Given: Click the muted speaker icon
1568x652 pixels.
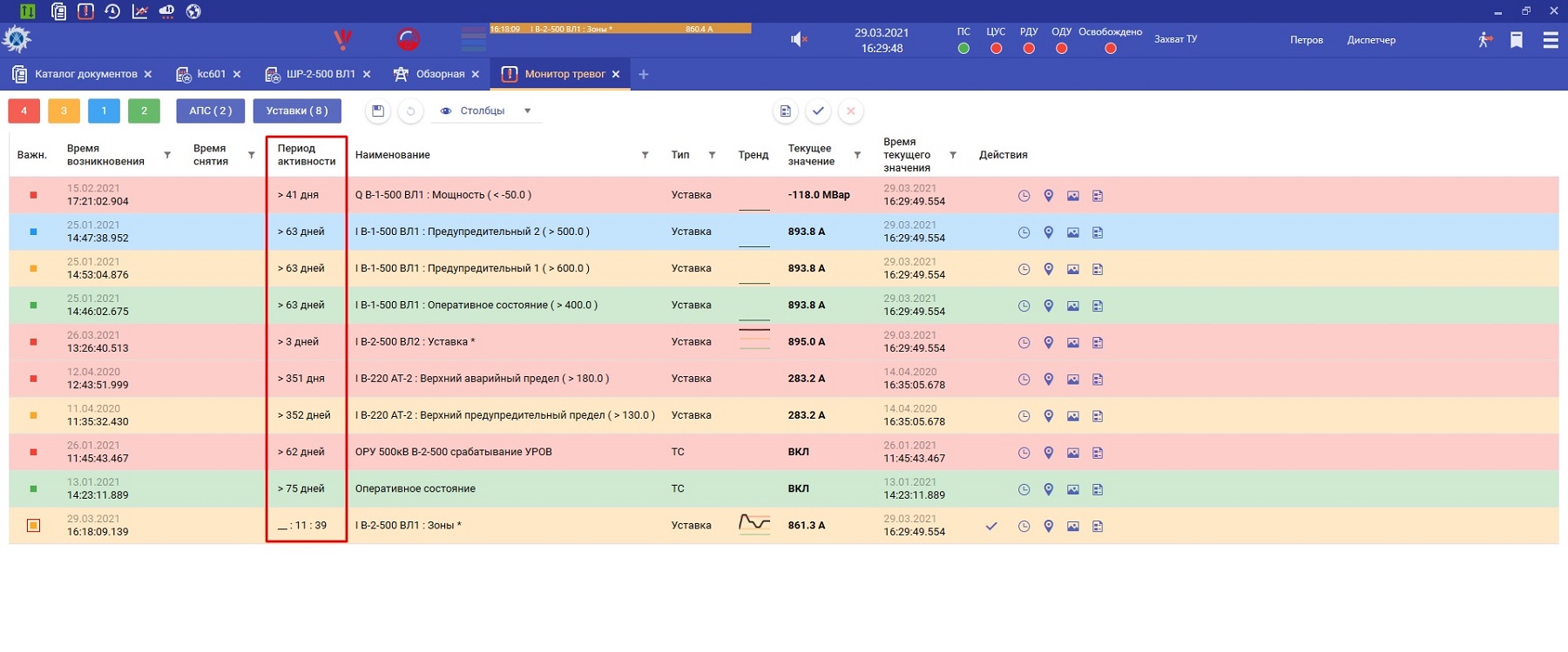Looking at the screenshot, I should tap(798, 39).
